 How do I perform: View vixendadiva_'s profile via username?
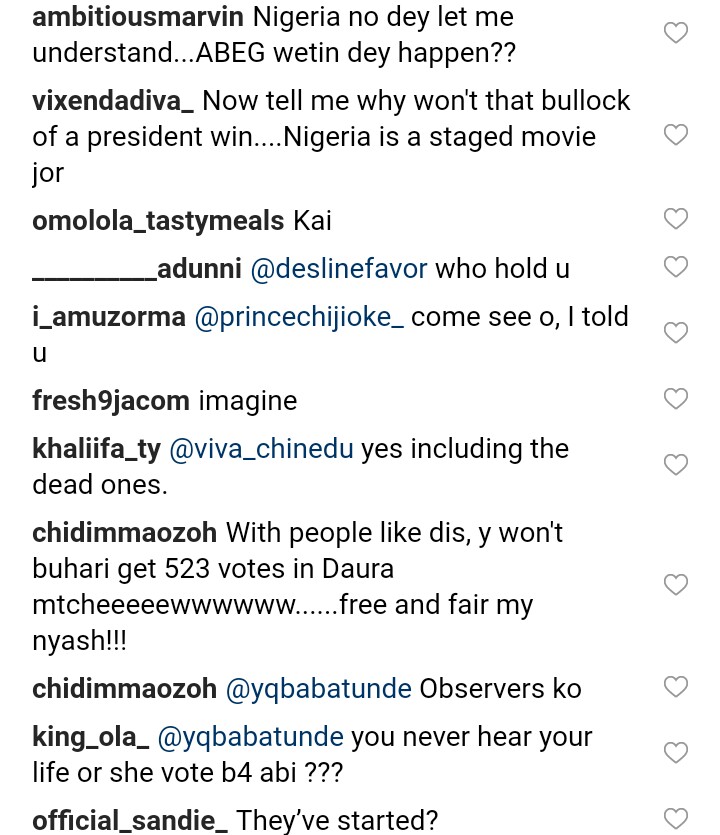[x=117, y=101]
